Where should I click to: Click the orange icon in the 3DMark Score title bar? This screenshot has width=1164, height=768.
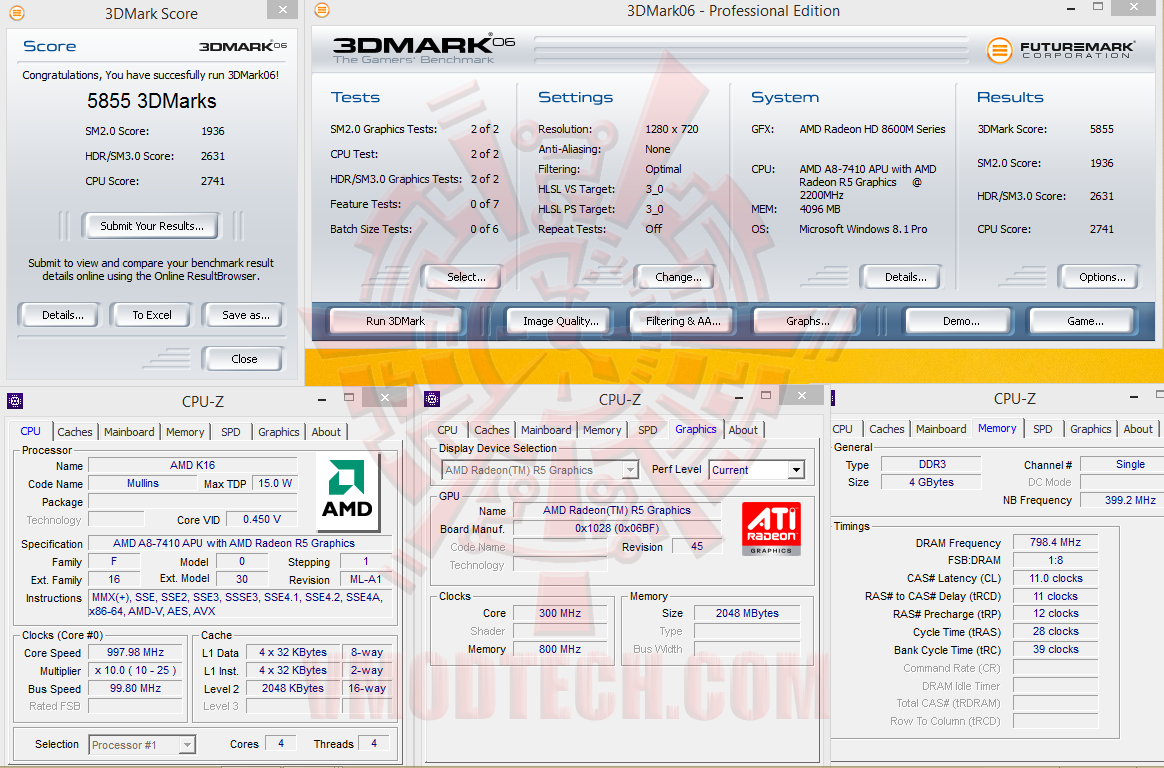point(16,13)
